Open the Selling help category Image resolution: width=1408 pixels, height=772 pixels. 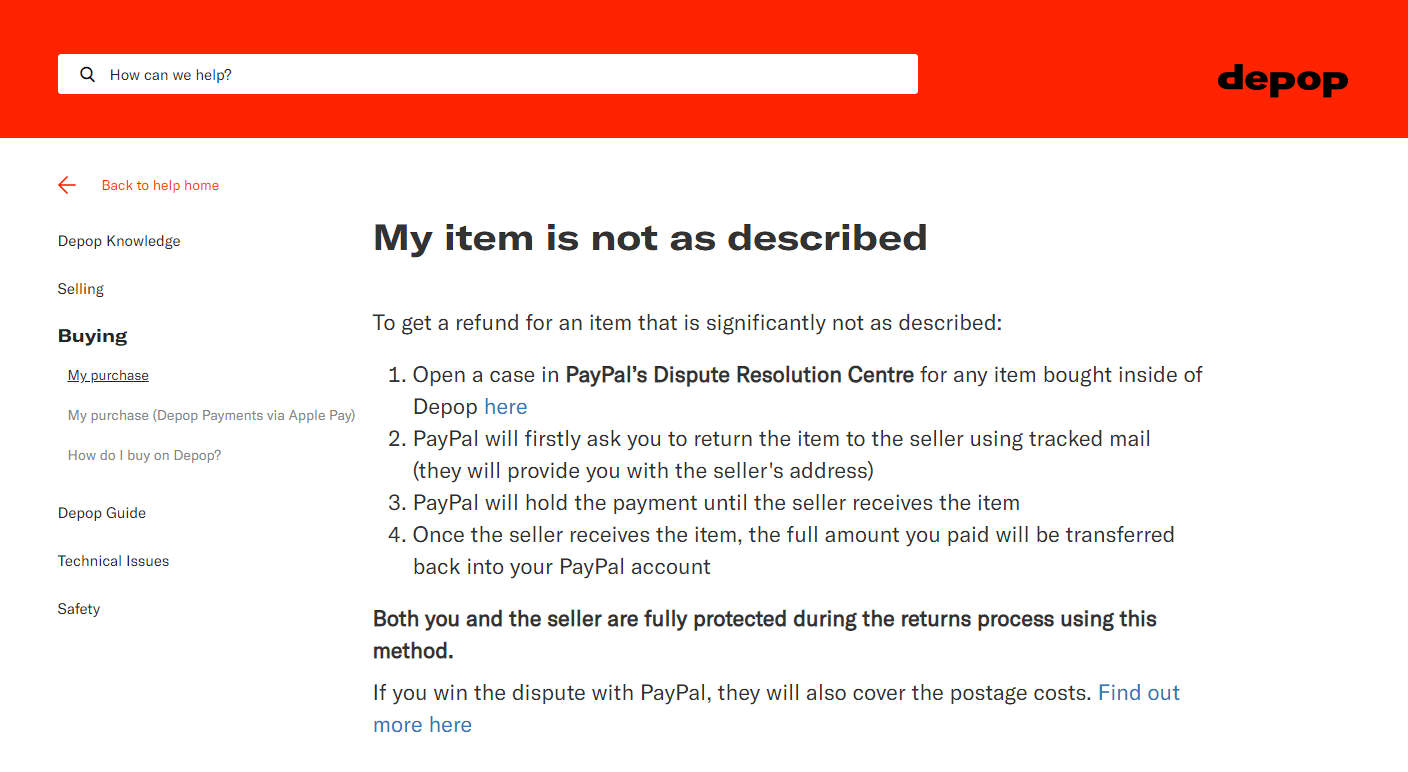click(x=80, y=288)
